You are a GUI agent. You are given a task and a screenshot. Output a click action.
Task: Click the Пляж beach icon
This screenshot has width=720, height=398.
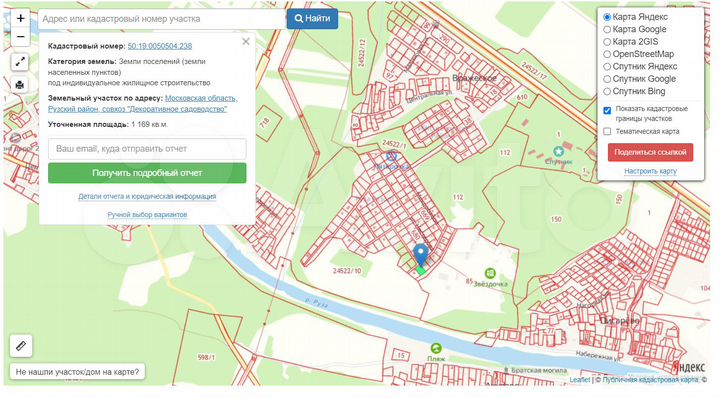pos(436,348)
